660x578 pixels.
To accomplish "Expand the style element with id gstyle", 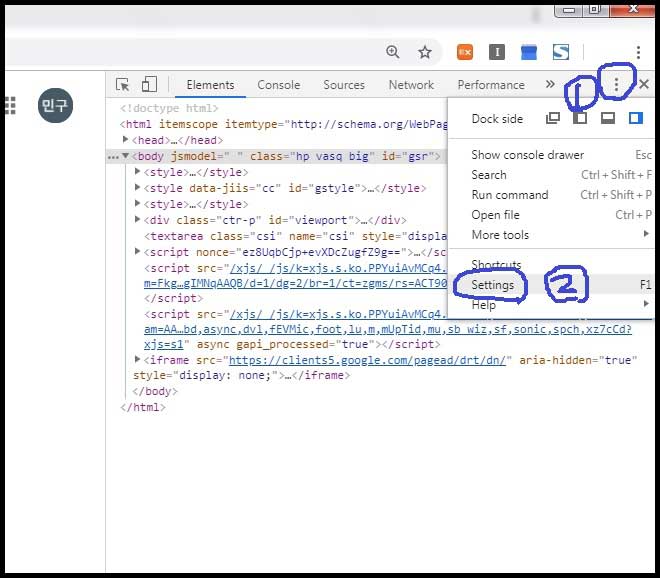I will [x=137, y=187].
